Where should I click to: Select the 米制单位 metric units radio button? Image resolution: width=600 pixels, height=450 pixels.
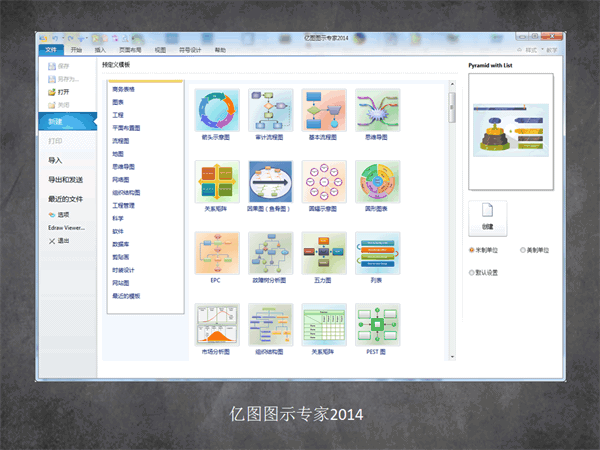tap(472, 250)
